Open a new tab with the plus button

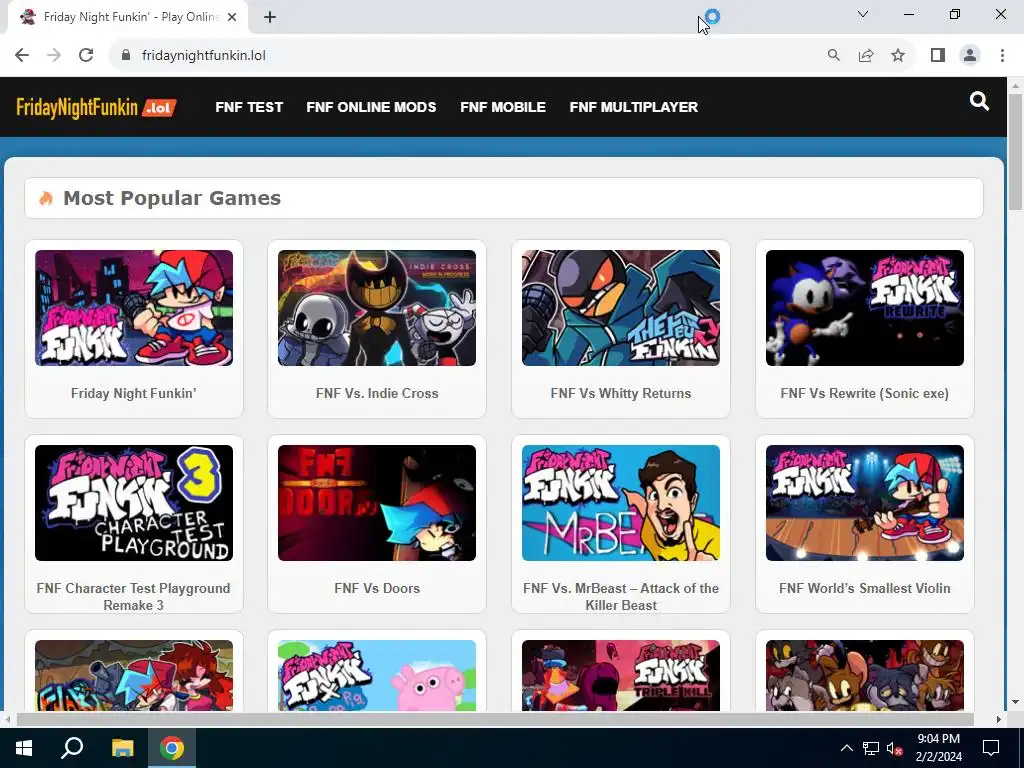[x=270, y=17]
